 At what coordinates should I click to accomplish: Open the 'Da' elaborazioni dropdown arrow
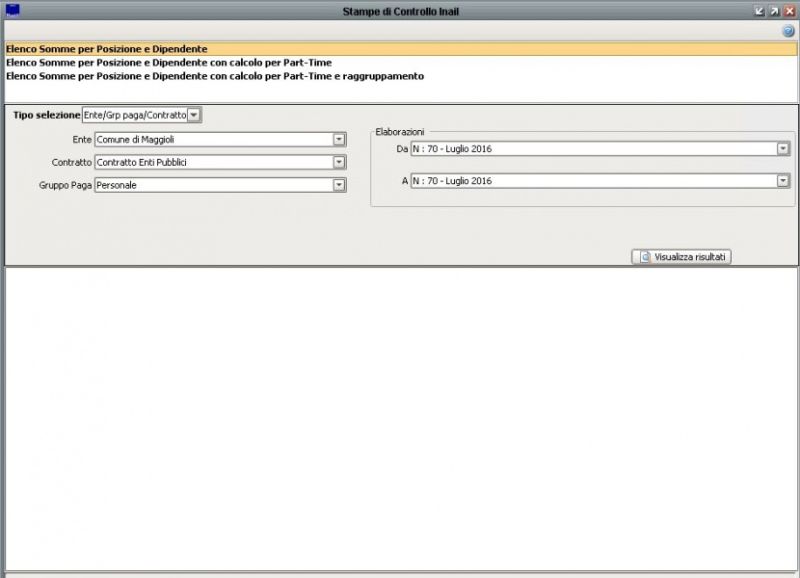[783, 149]
